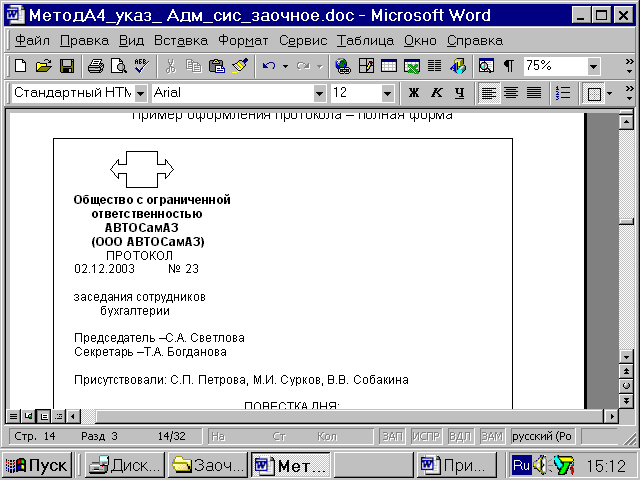Open the Arial font dropdown
Viewport: 640px width, 480px height.
point(320,93)
